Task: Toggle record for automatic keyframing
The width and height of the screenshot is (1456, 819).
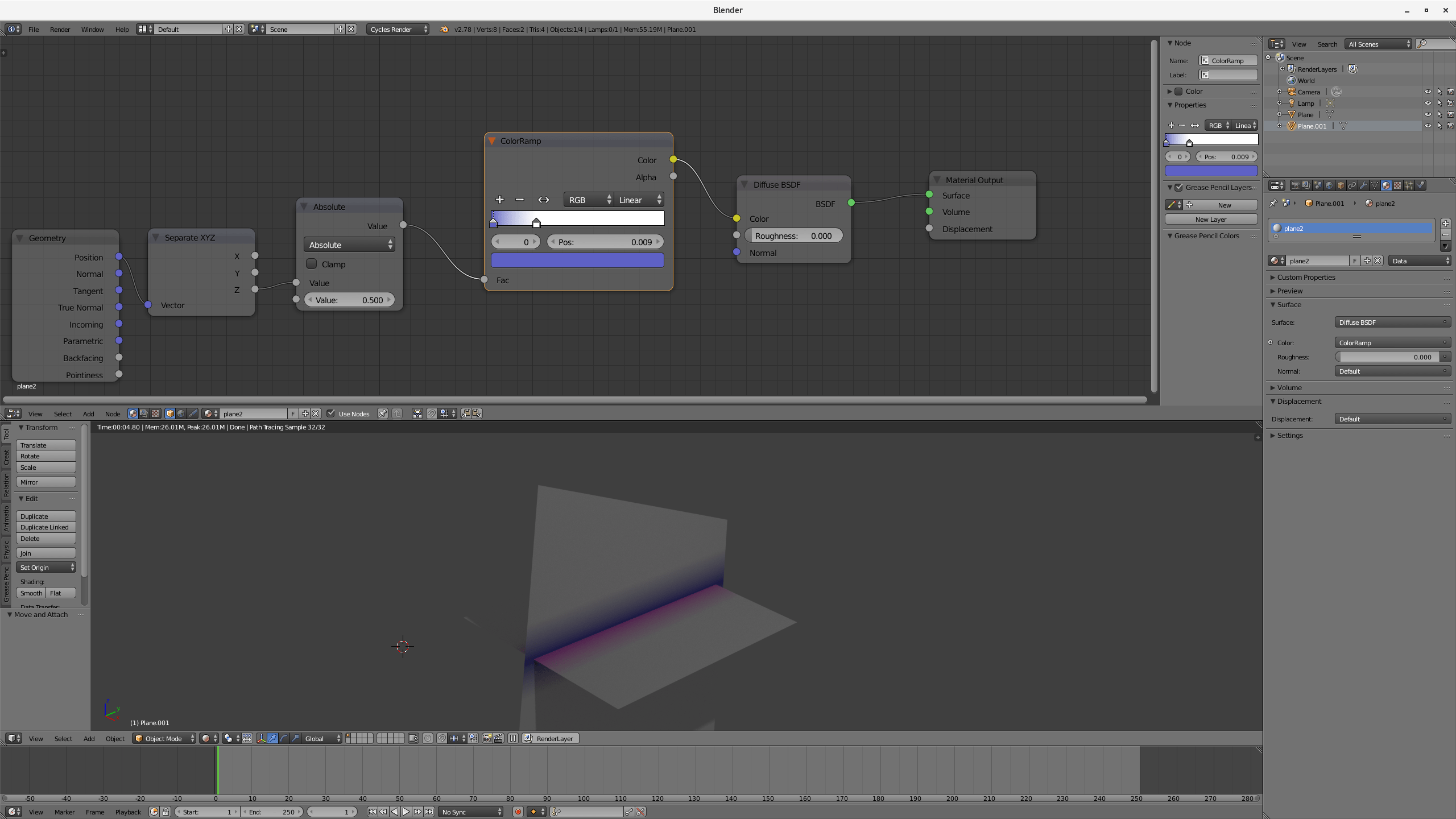Action: 518,812
